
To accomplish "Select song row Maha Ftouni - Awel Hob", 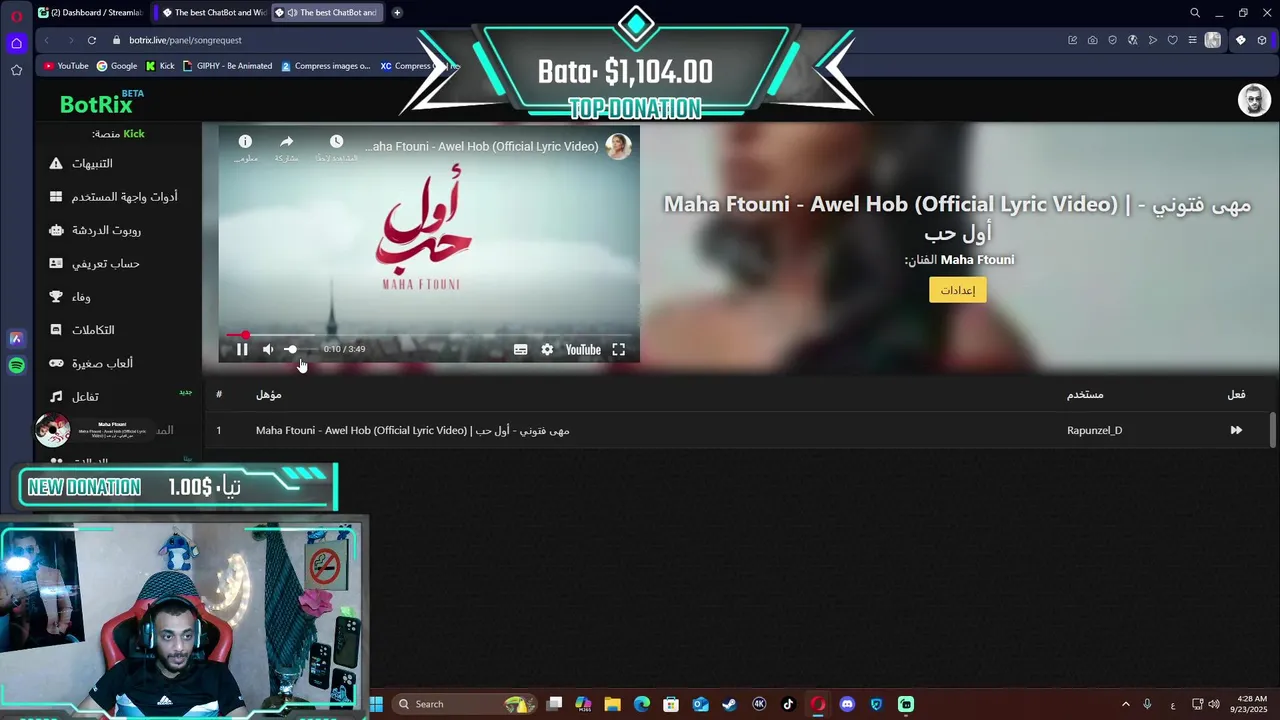I will tap(737, 430).
